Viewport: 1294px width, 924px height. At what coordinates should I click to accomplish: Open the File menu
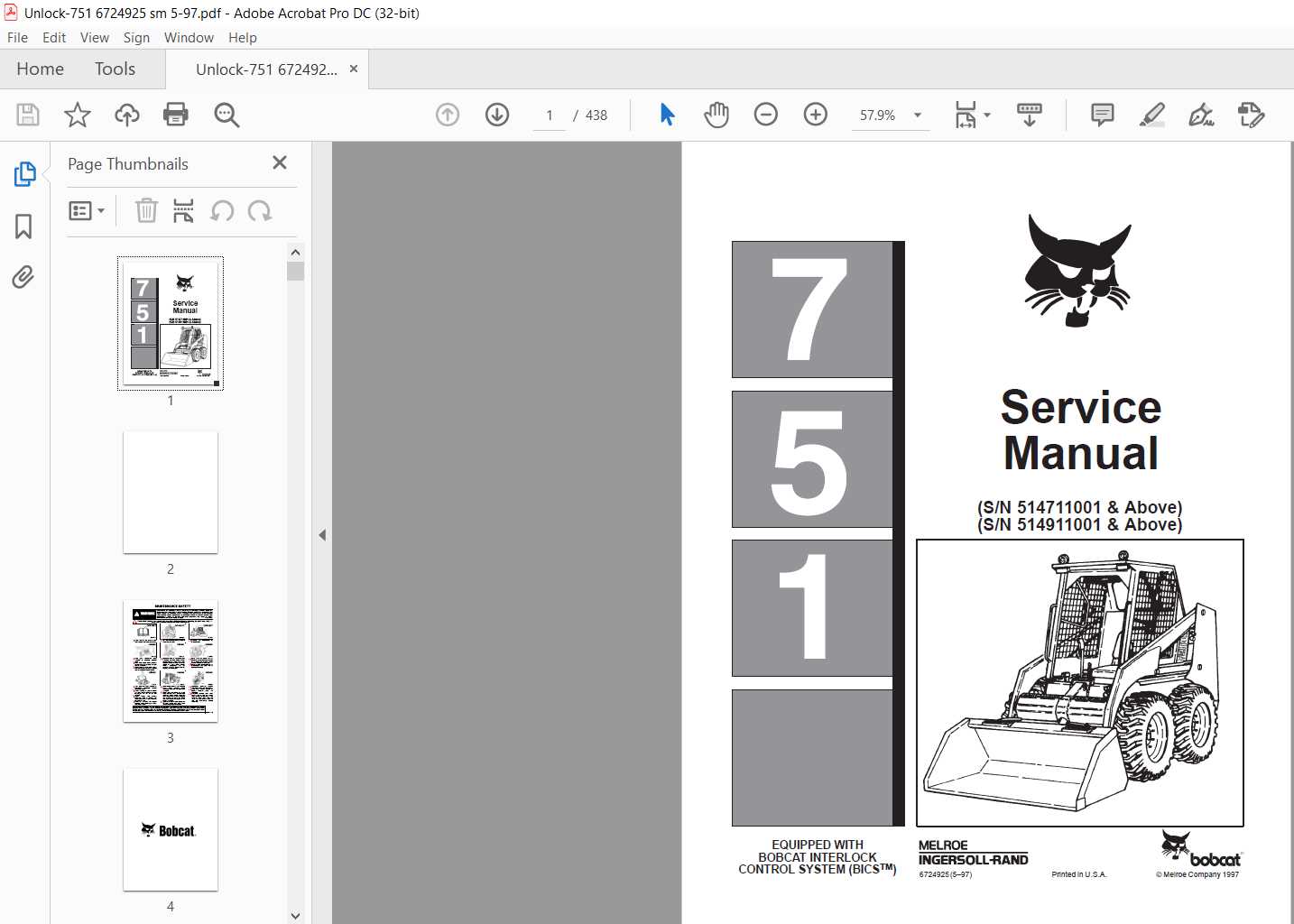coord(17,38)
